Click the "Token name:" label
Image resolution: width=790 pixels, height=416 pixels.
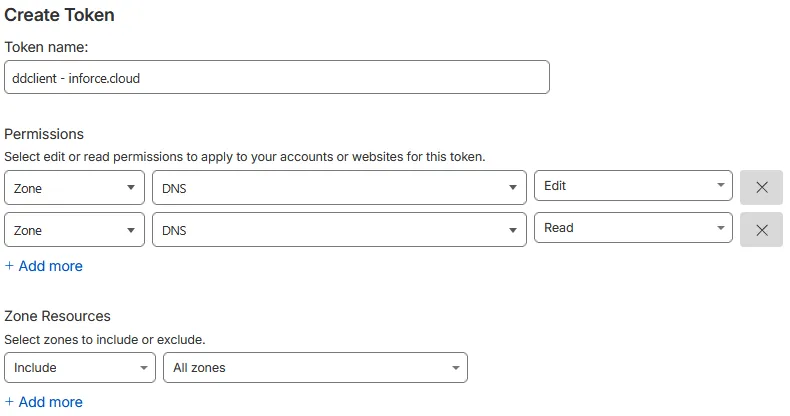[47, 46]
